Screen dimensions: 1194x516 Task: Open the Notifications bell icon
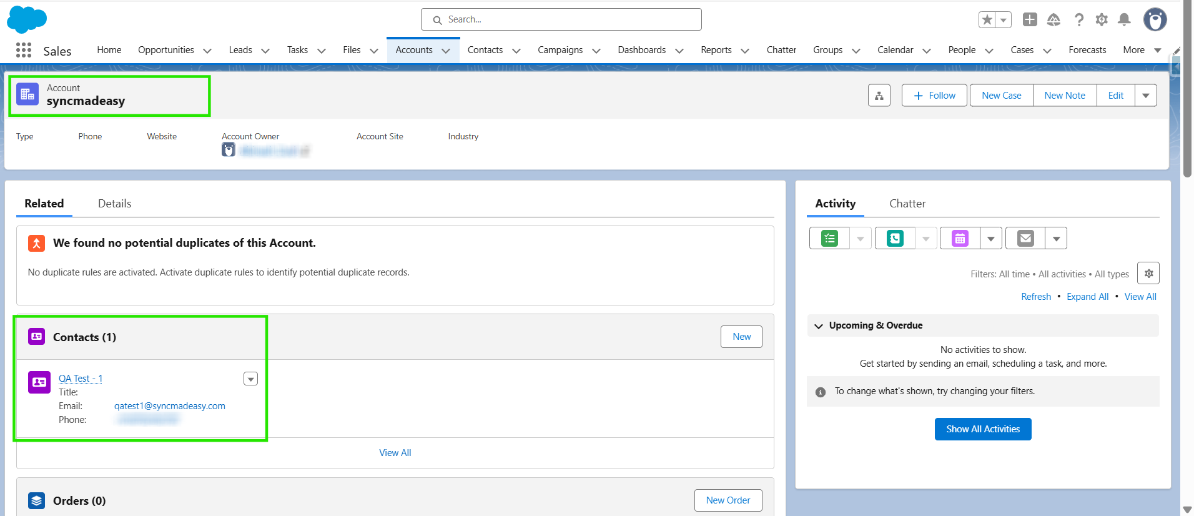1124,20
